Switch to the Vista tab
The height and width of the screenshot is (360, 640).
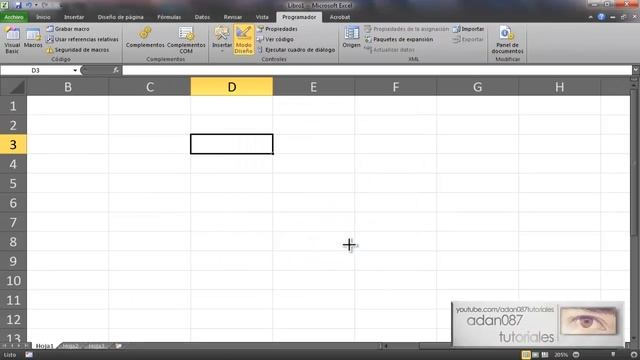[x=262, y=17]
